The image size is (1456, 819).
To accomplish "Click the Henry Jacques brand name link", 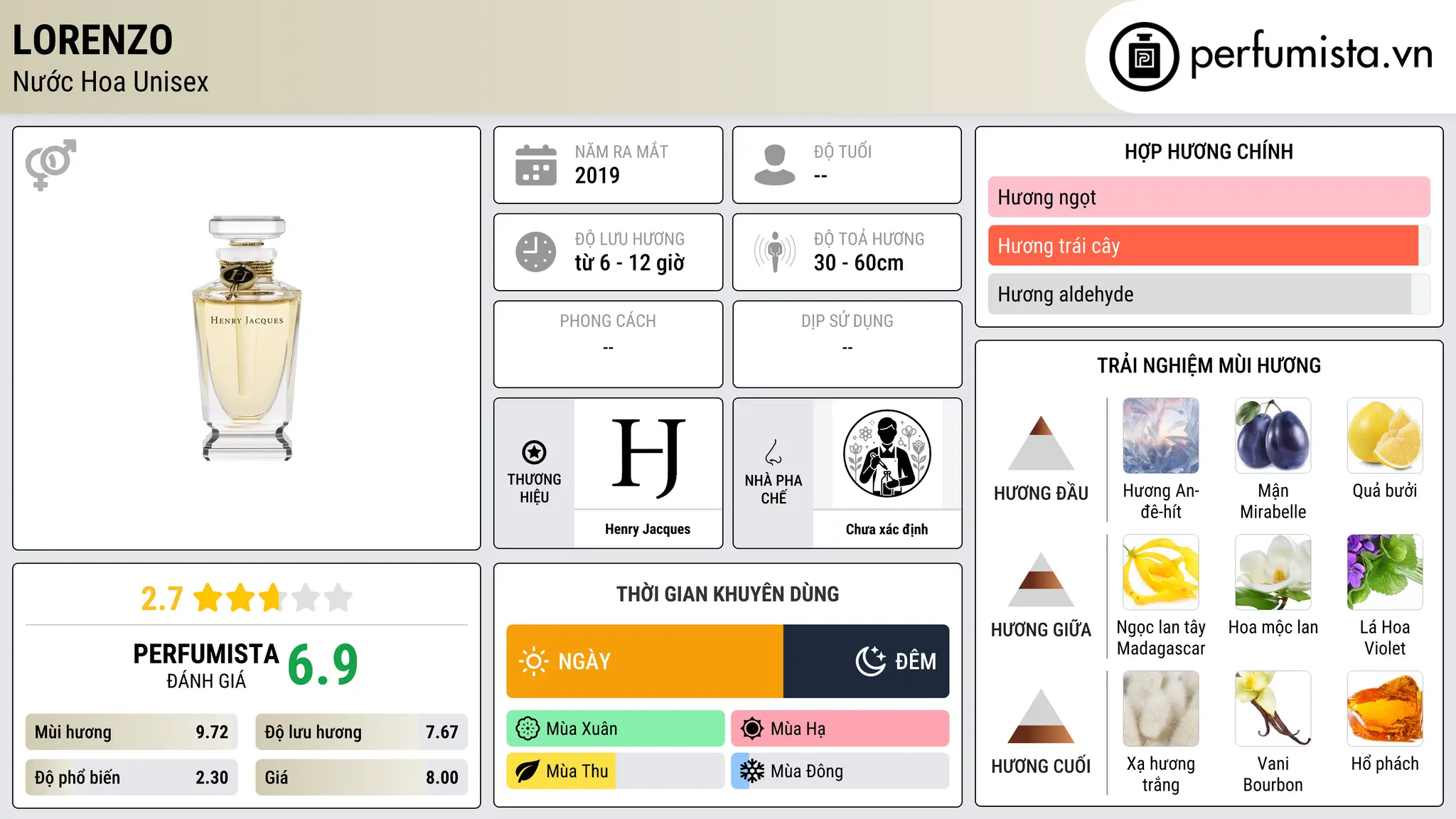I will pos(648,529).
